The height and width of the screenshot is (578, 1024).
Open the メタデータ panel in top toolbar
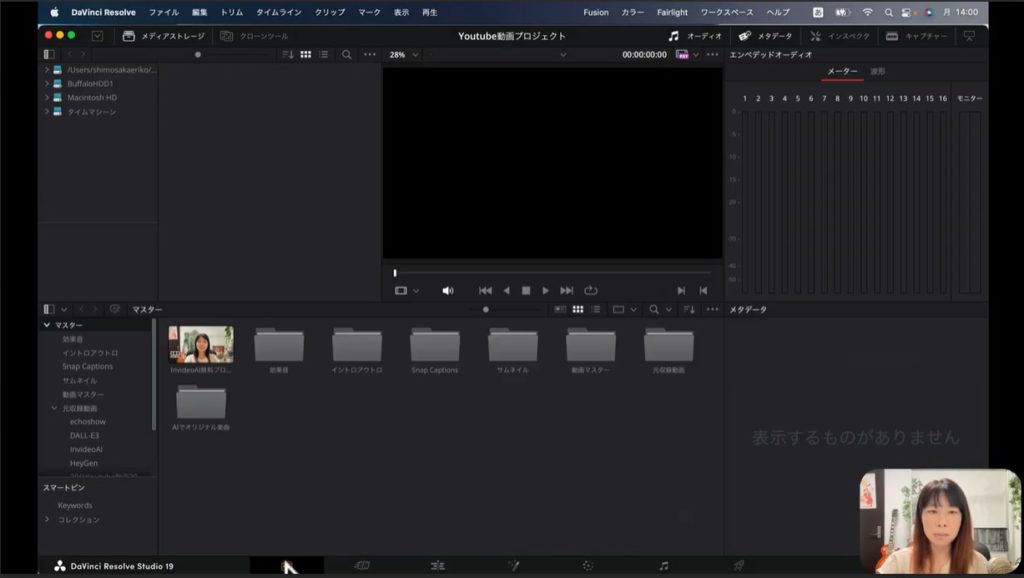765,36
